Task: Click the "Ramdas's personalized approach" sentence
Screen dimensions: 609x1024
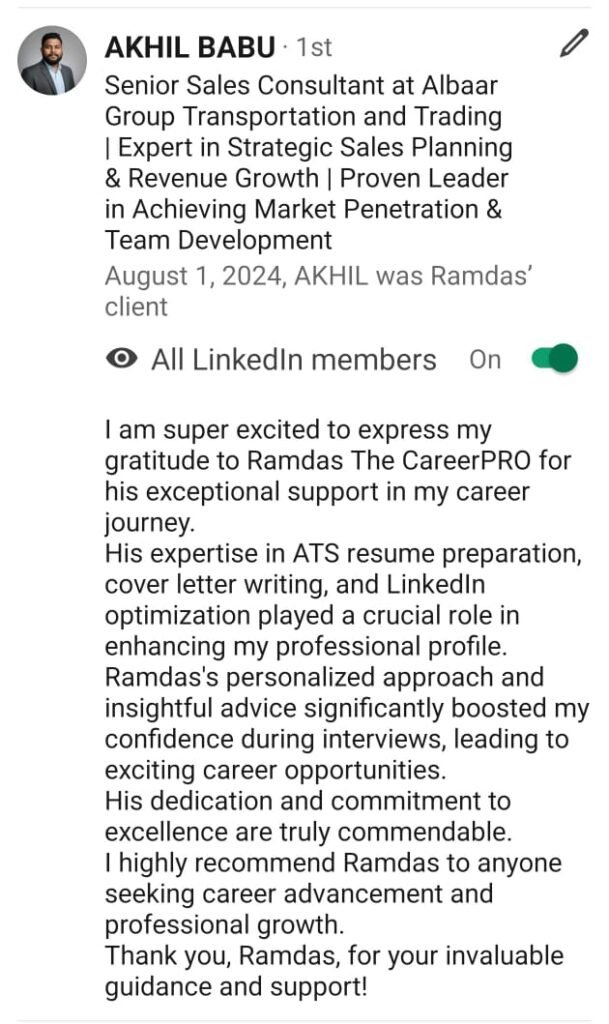Action: pyautogui.click(x=324, y=677)
